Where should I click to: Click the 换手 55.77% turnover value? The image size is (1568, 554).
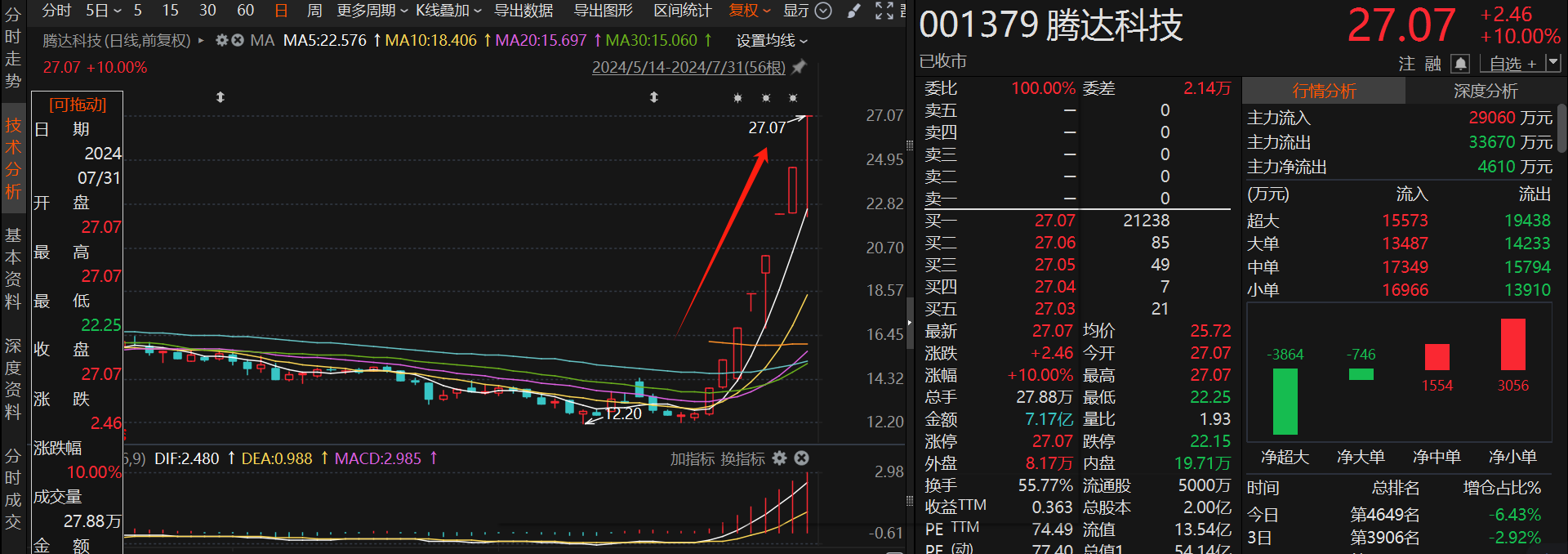(x=1045, y=485)
